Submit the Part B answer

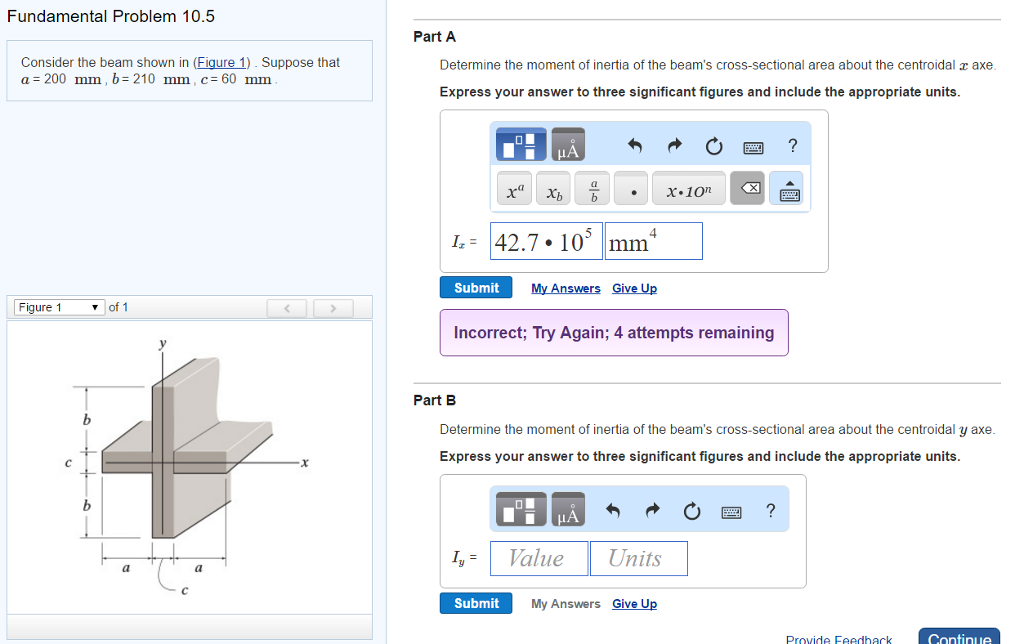click(x=476, y=603)
